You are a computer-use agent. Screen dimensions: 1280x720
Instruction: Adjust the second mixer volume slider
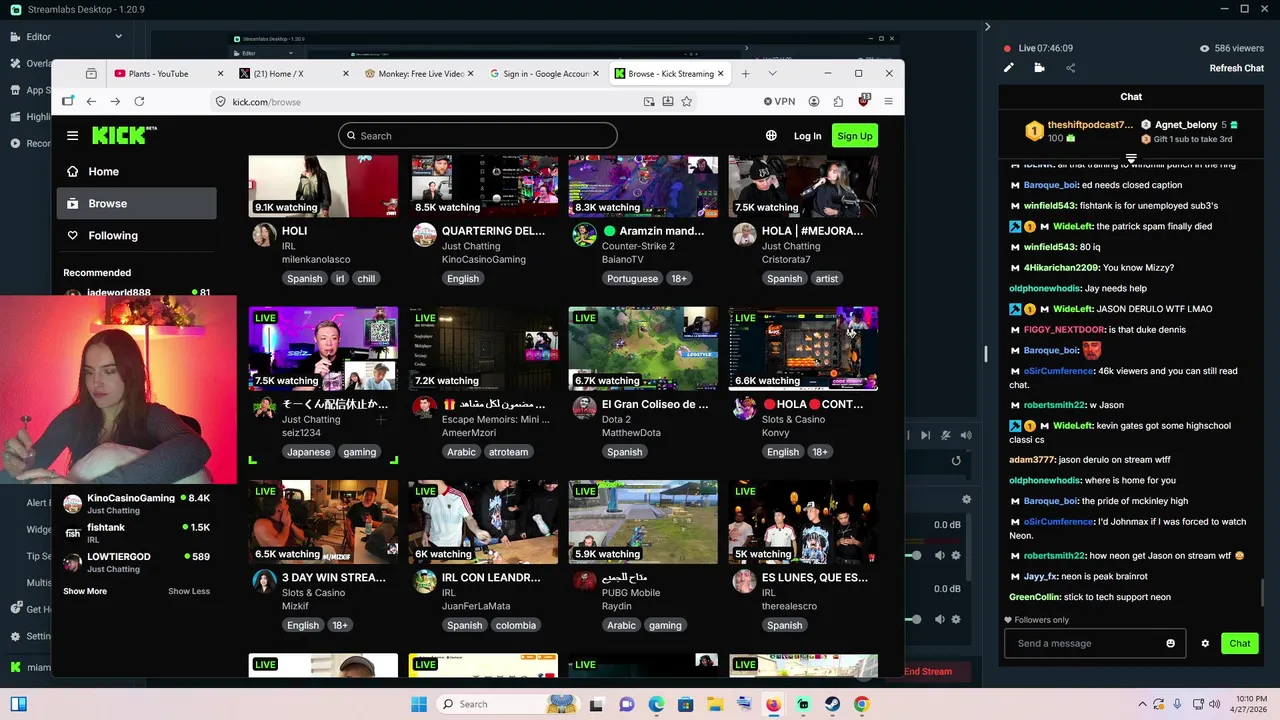pos(914,619)
